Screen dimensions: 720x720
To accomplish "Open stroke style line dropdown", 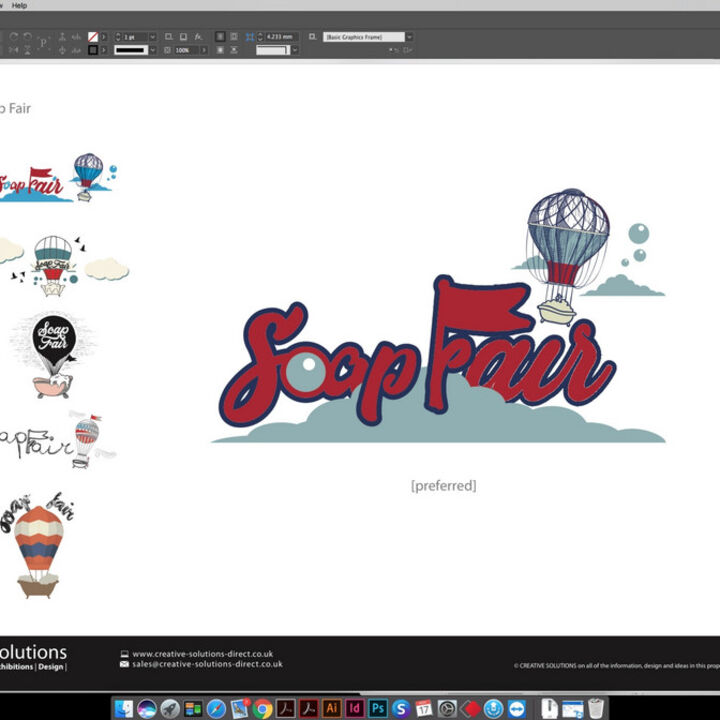I will [152, 50].
